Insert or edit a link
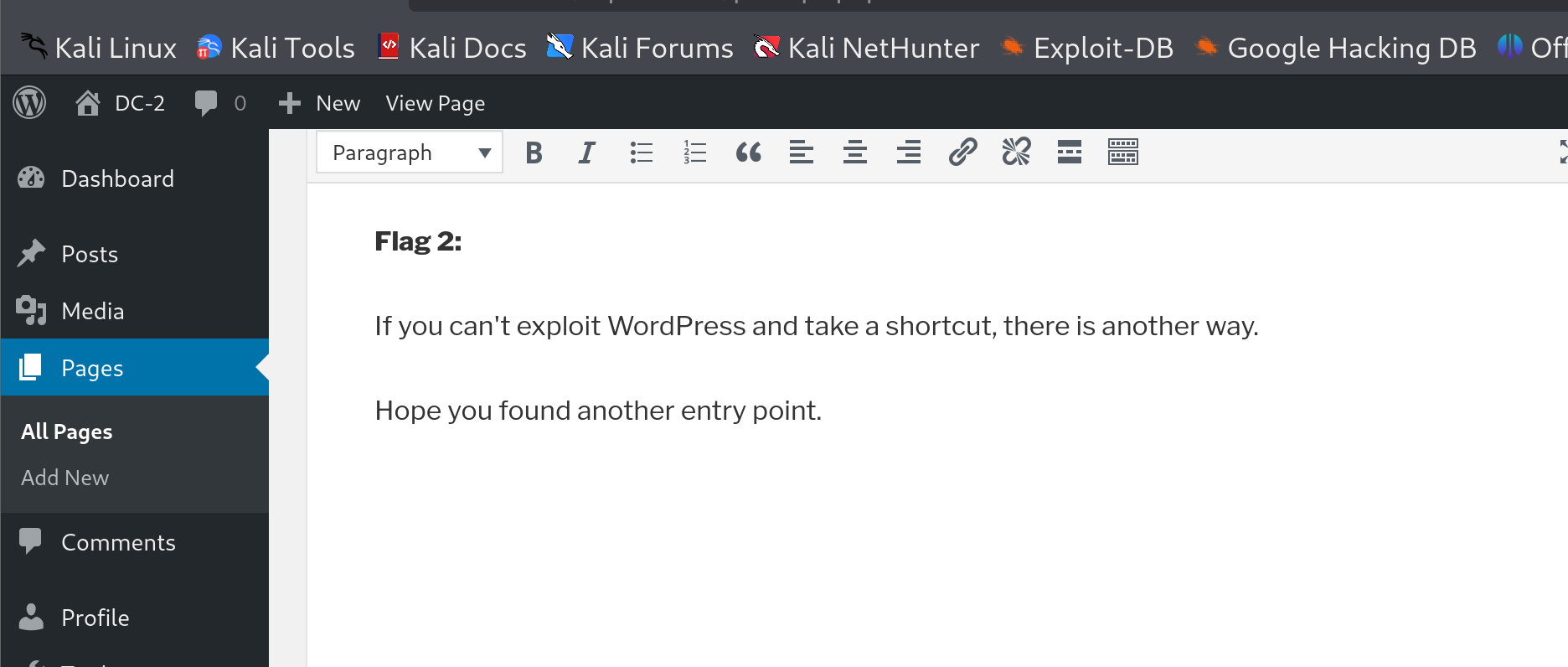The width and height of the screenshot is (1568, 667). (962, 153)
